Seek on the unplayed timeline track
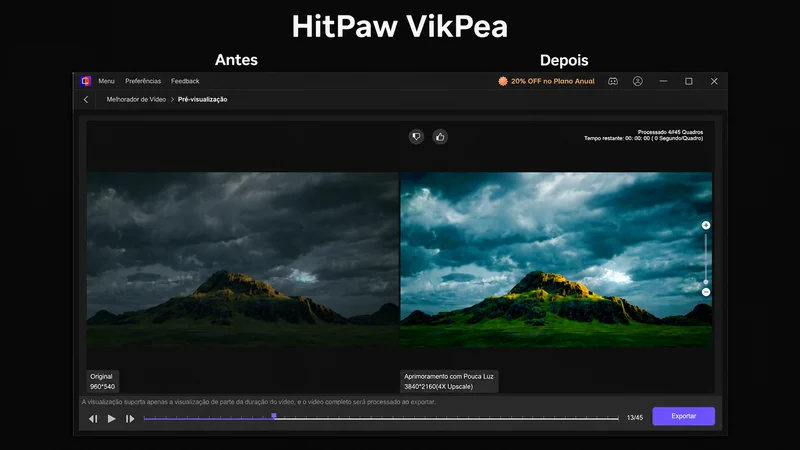The height and width of the screenshot is (450, 800). (447, 418)
